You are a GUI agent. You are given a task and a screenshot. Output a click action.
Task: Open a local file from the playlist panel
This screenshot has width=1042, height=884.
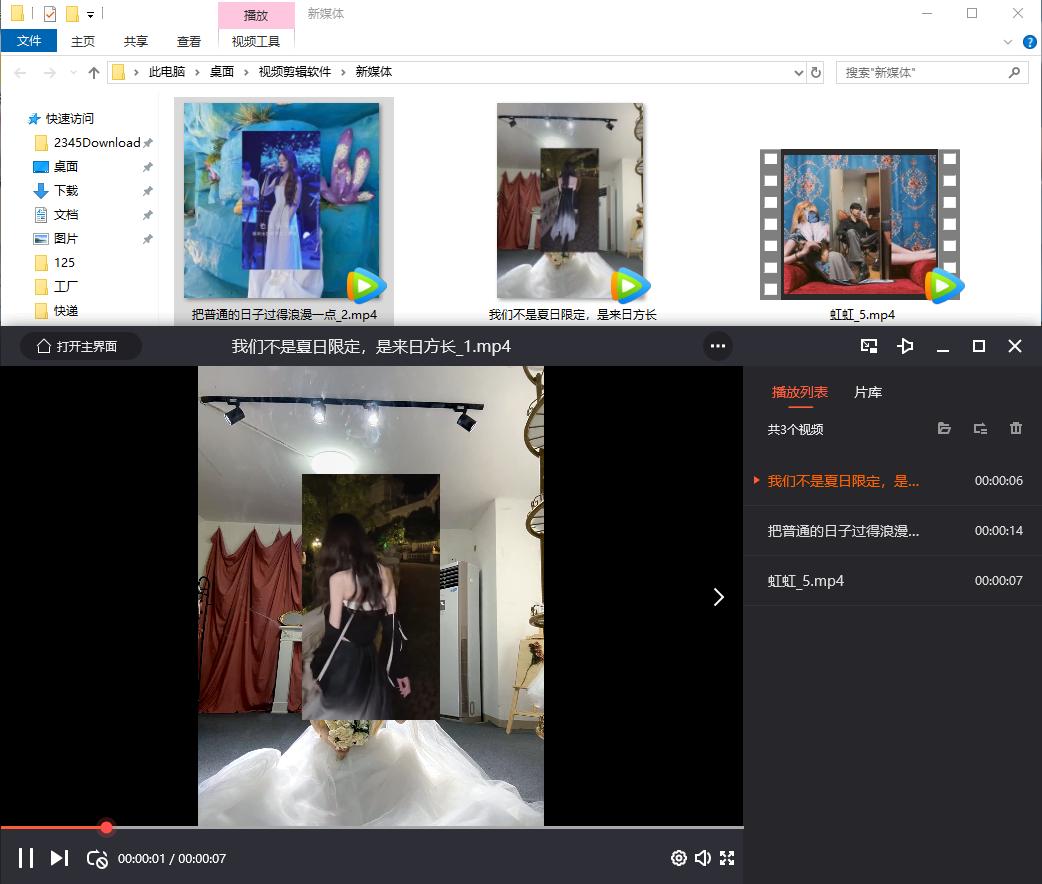click(x=944, y=428)
